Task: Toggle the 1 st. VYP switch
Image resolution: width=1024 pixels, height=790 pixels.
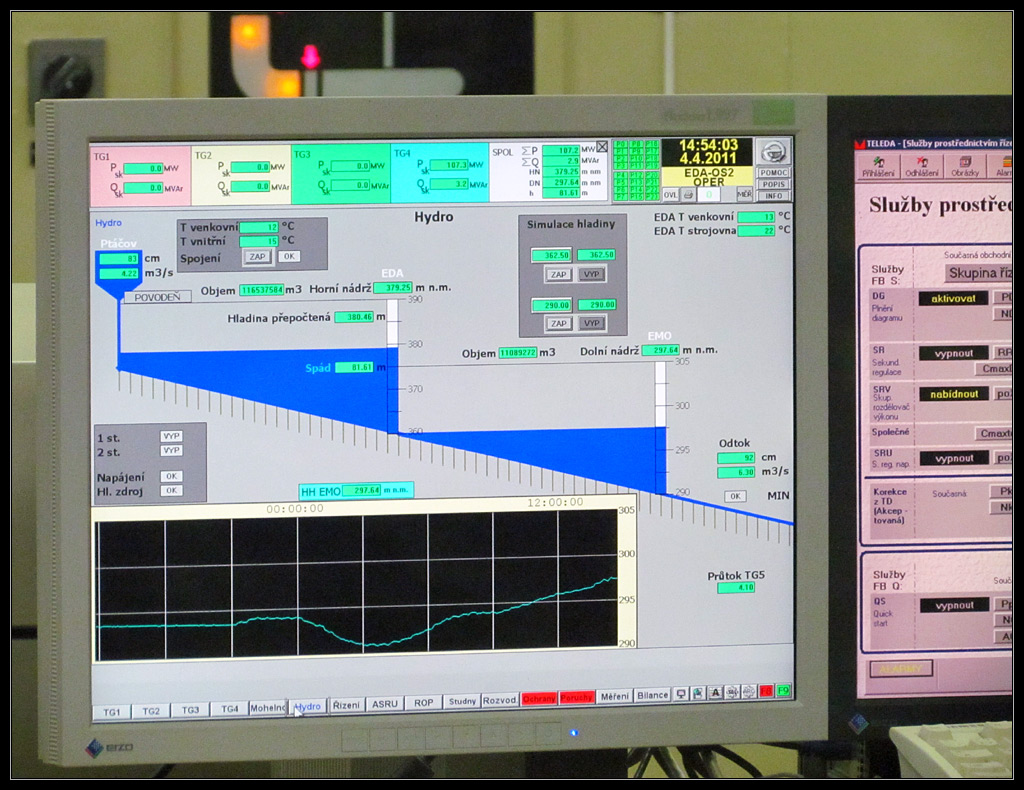Action: coord(171,436)
